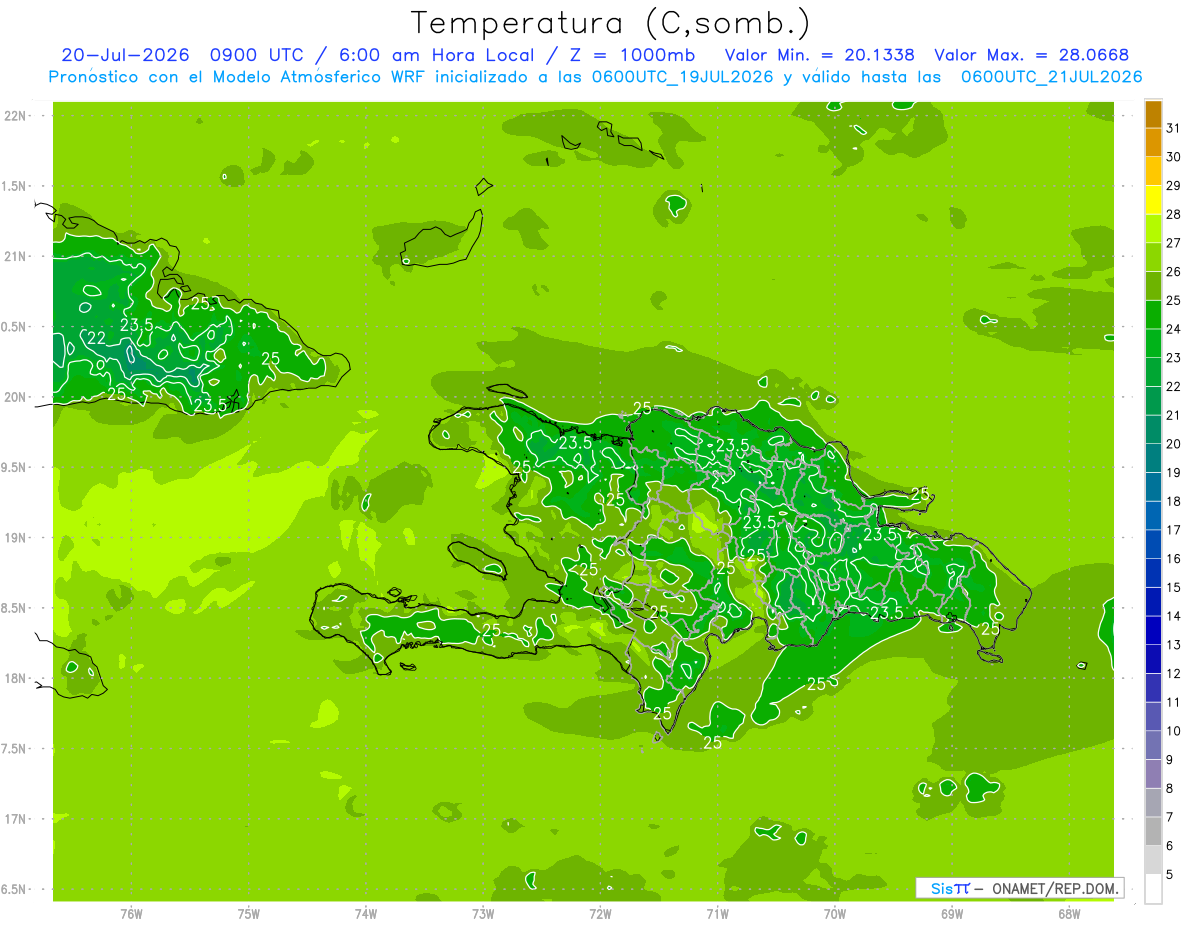This screenshot has width=1200, height=927.
Task: Click legend scale value '28'
Action: click(1173, 214)
